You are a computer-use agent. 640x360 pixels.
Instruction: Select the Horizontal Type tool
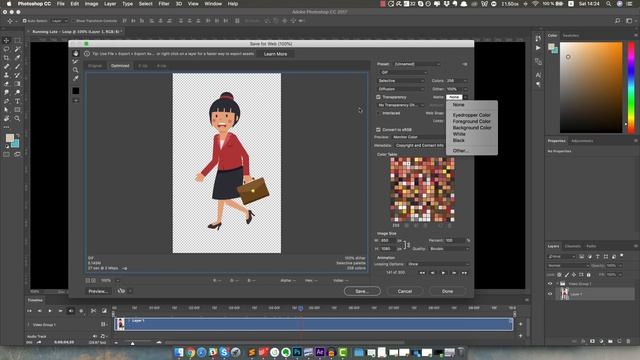[17, 101]
